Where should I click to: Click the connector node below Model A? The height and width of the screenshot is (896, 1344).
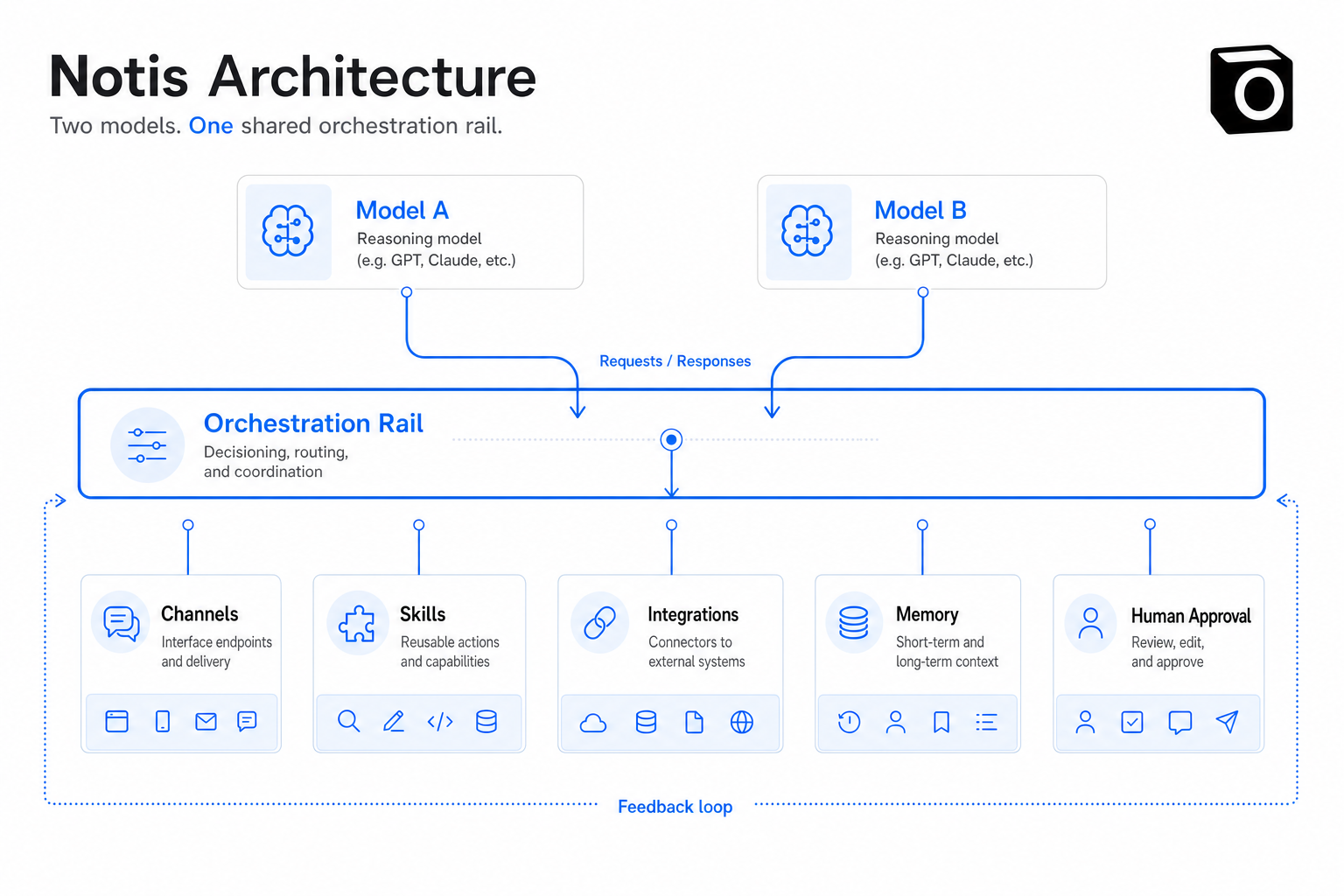407,292
